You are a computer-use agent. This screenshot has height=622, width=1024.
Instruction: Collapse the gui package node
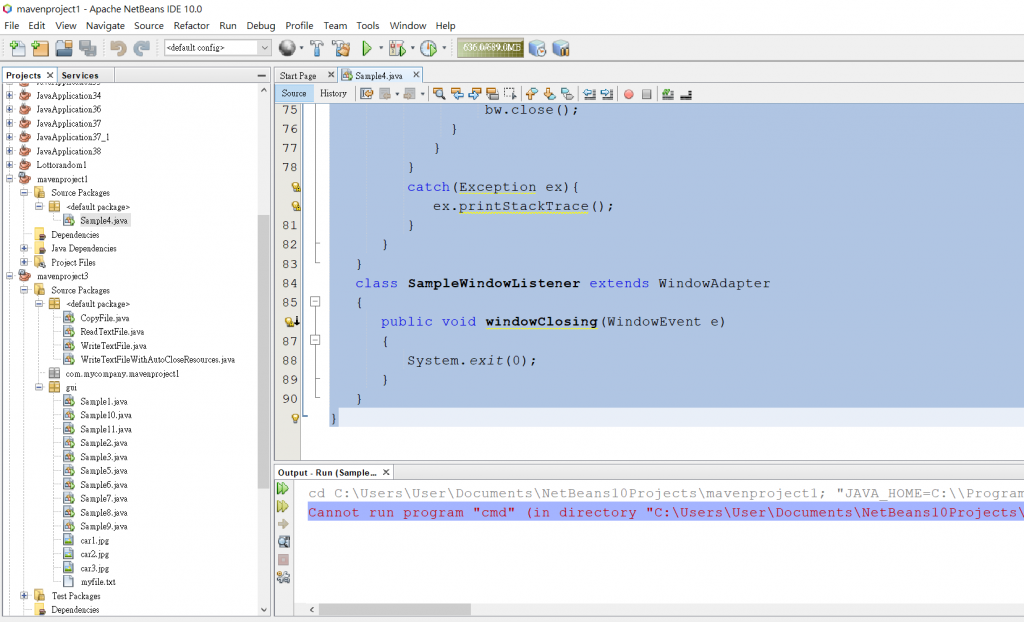click(39, 387)
